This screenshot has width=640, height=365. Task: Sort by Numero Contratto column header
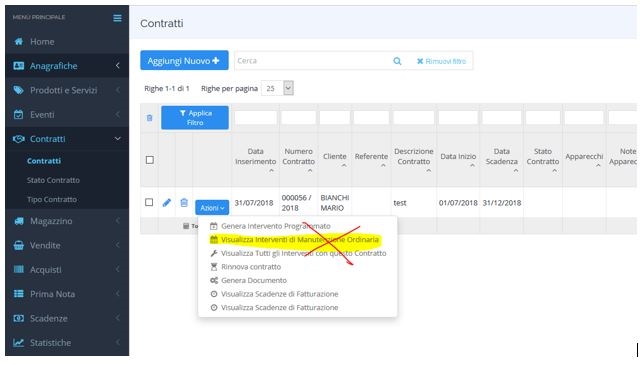coord(298,156)
